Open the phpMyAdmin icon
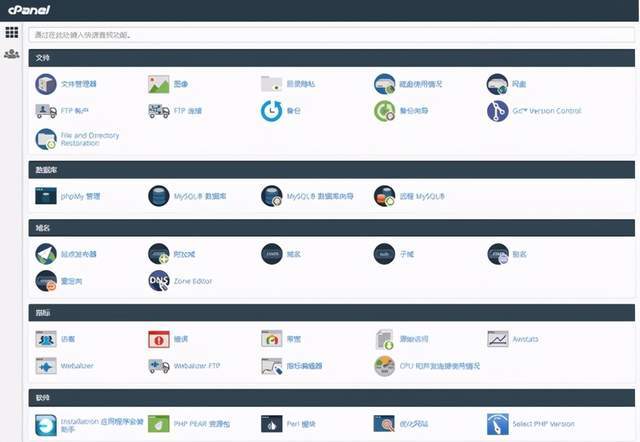640x442 pixels. [46, 196]
